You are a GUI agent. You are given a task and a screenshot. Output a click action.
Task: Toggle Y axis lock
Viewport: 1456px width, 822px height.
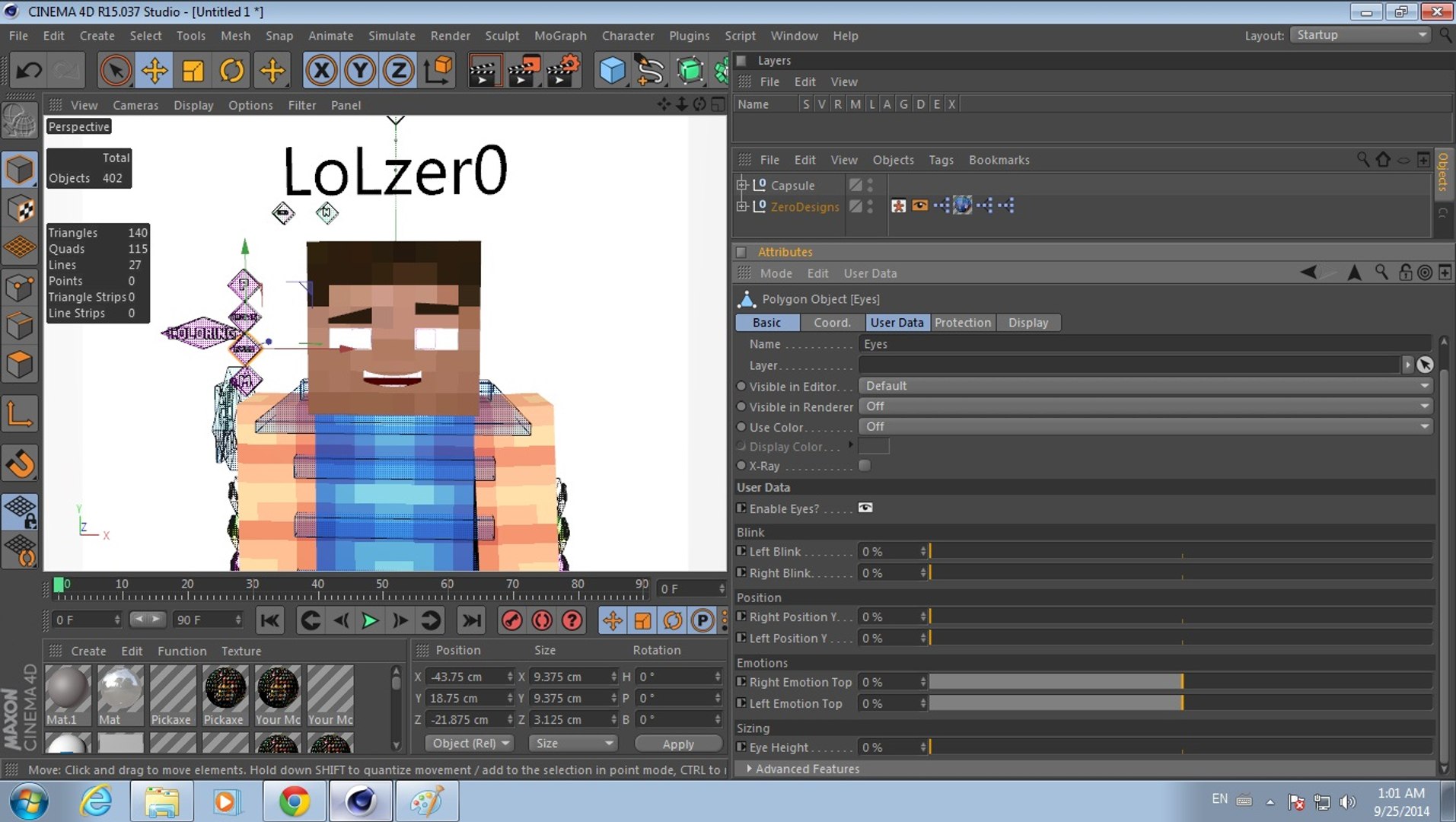tap(360, 71)
